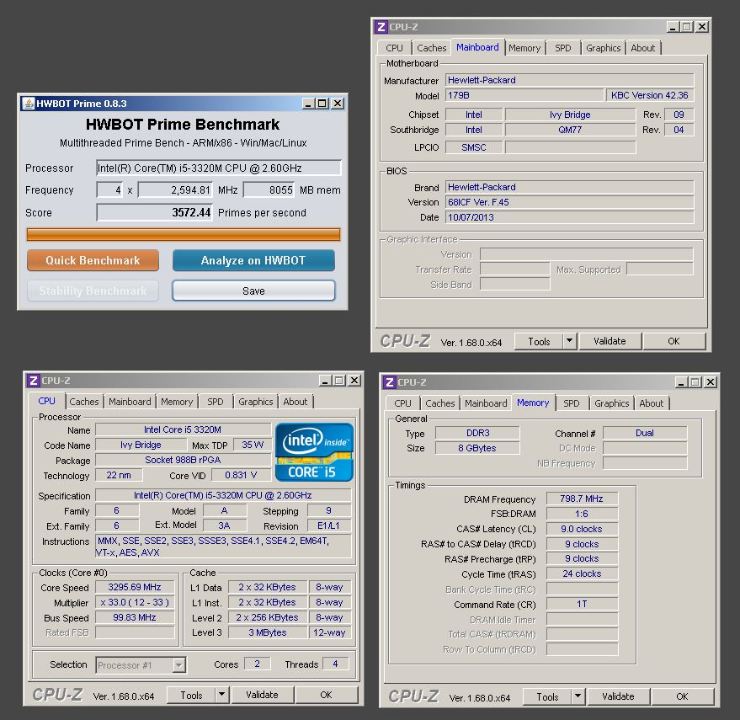Click Analyze on HWBOT button
Viewport: 740px width, 720px height.
253,260
